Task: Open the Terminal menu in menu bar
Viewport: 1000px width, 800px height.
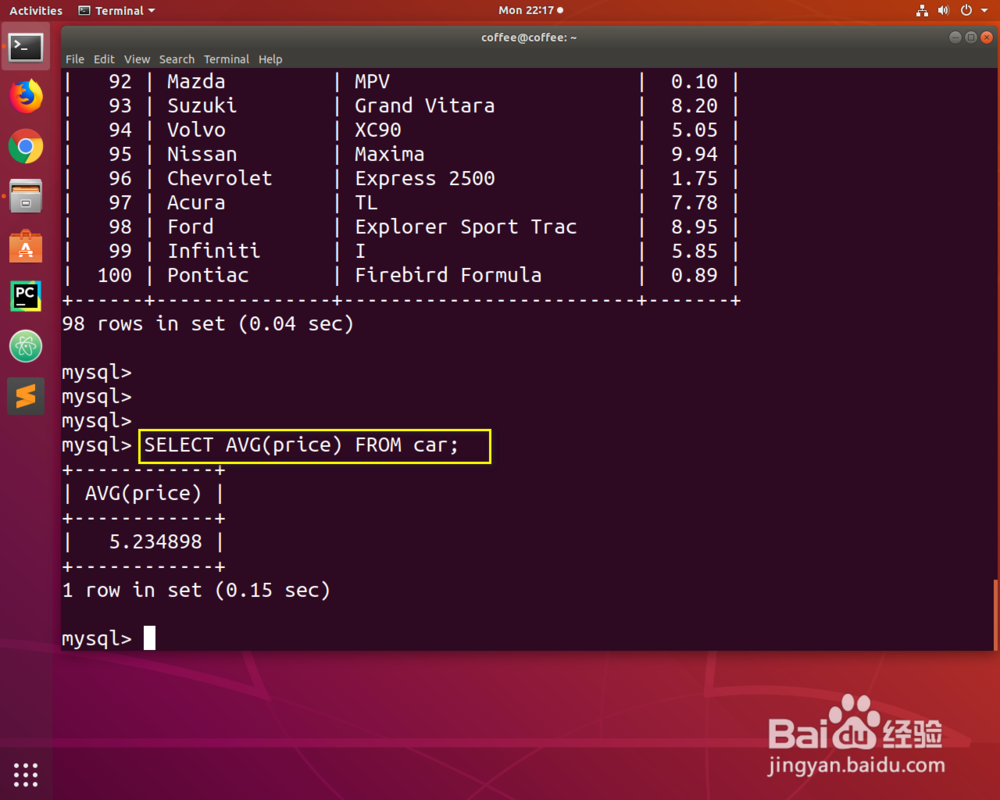Action: [x=226, y=59]
